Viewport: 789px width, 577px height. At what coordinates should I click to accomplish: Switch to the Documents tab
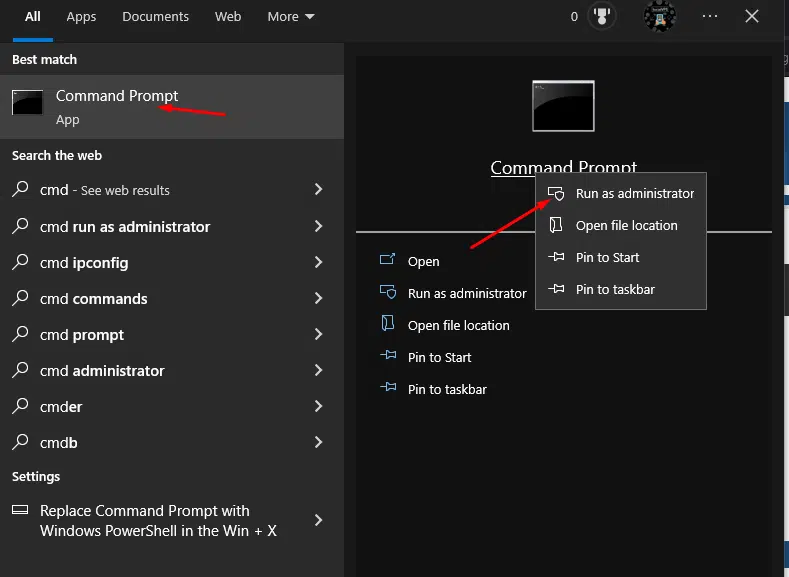[155, 17]
